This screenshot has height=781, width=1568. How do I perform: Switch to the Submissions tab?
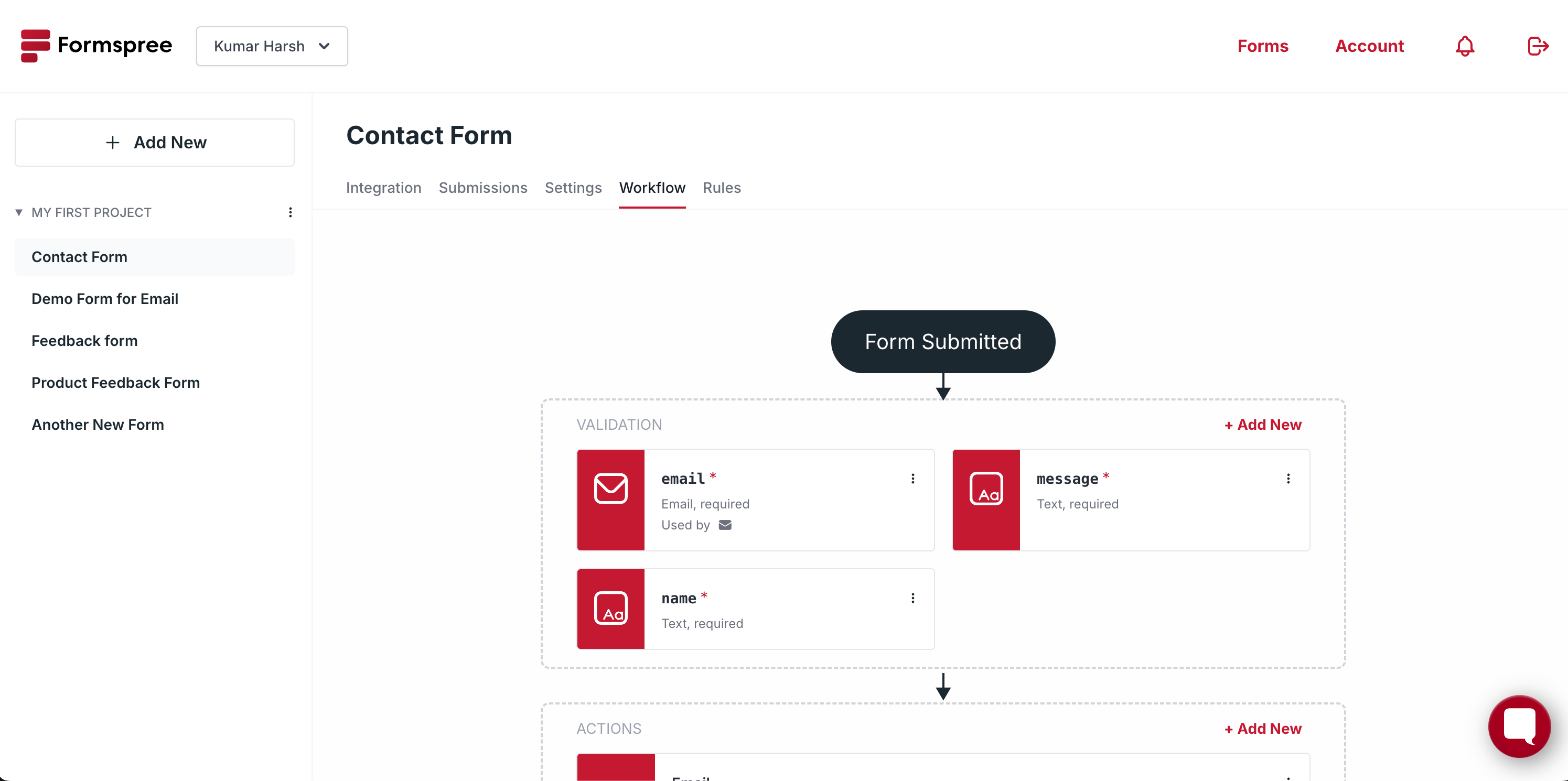[482, 188]
